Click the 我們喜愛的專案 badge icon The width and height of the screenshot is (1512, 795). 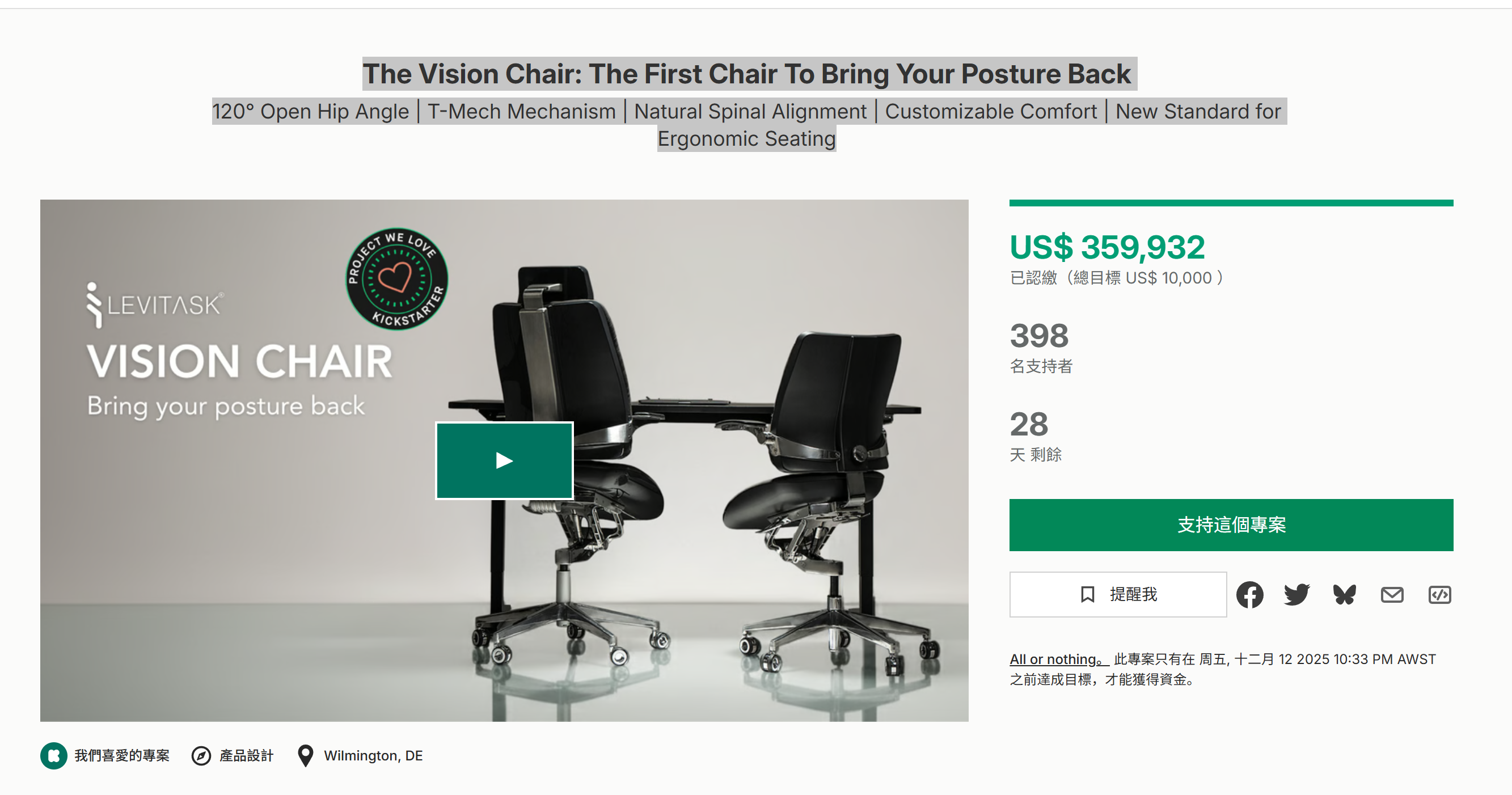[x=53, y=755]
